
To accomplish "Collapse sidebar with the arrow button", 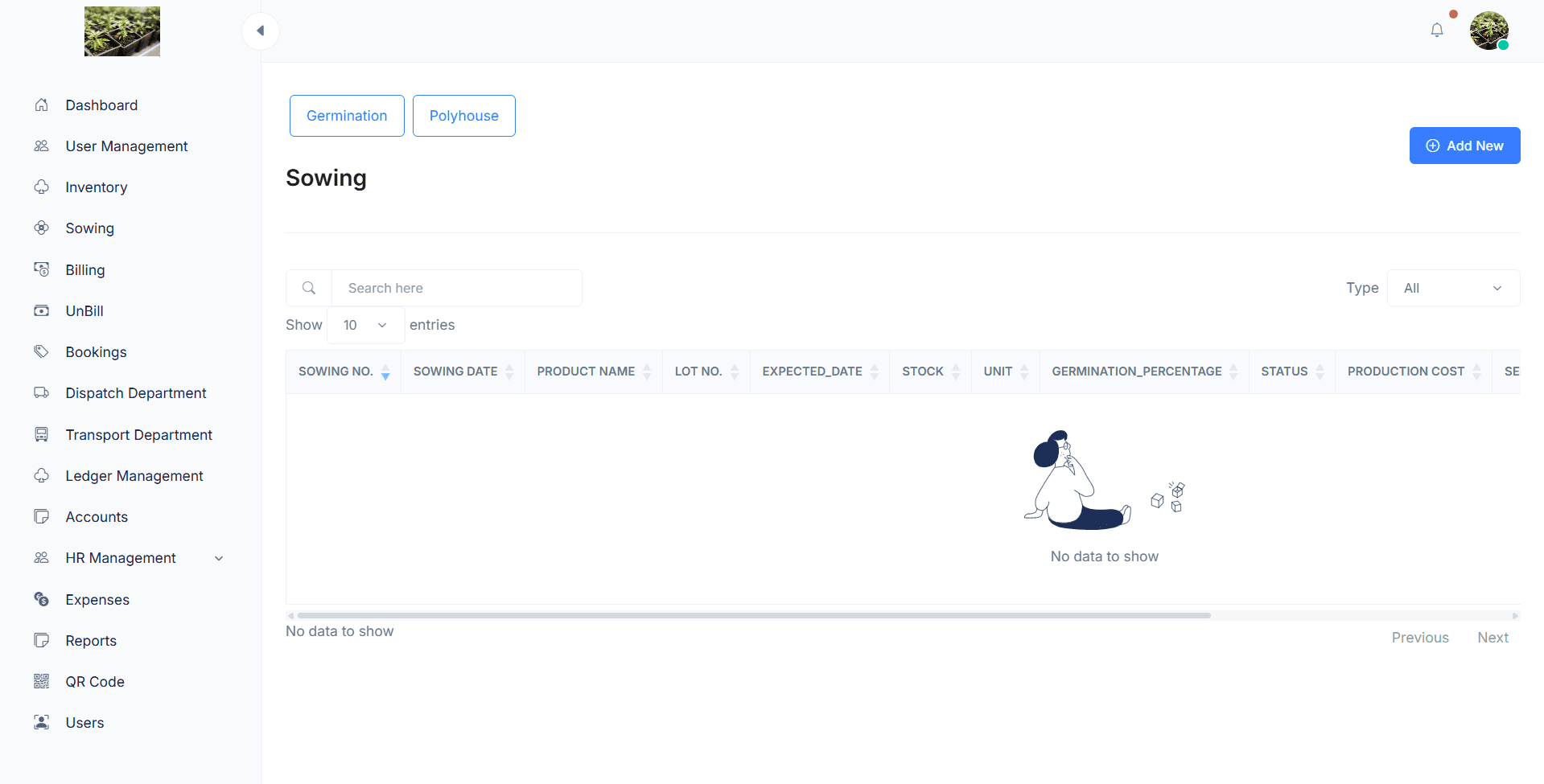I will 260,31.
